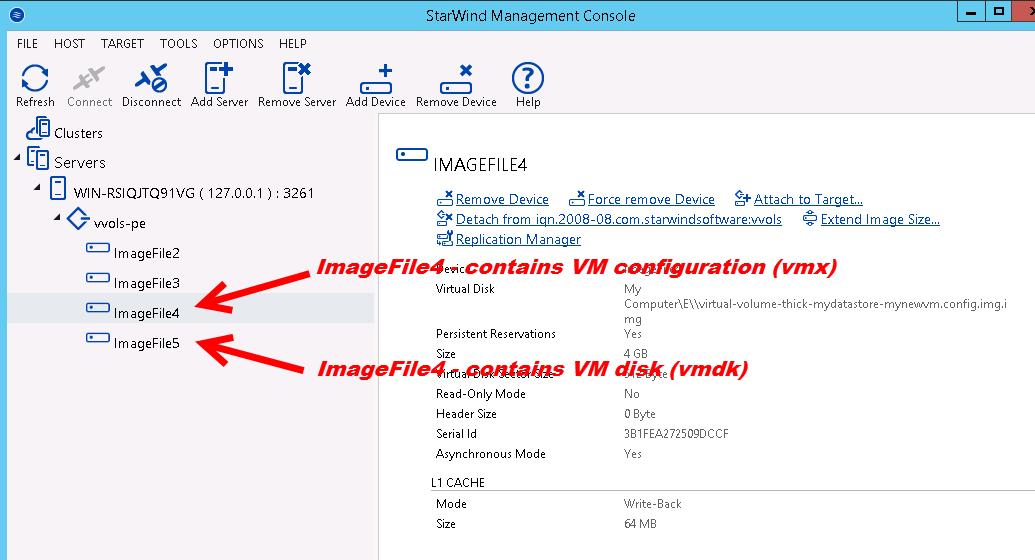Click the IMAGEFILE4 header device icon
Image resolution: width=1035 pixels, height=560 pixels.
(x=412, y=155)
